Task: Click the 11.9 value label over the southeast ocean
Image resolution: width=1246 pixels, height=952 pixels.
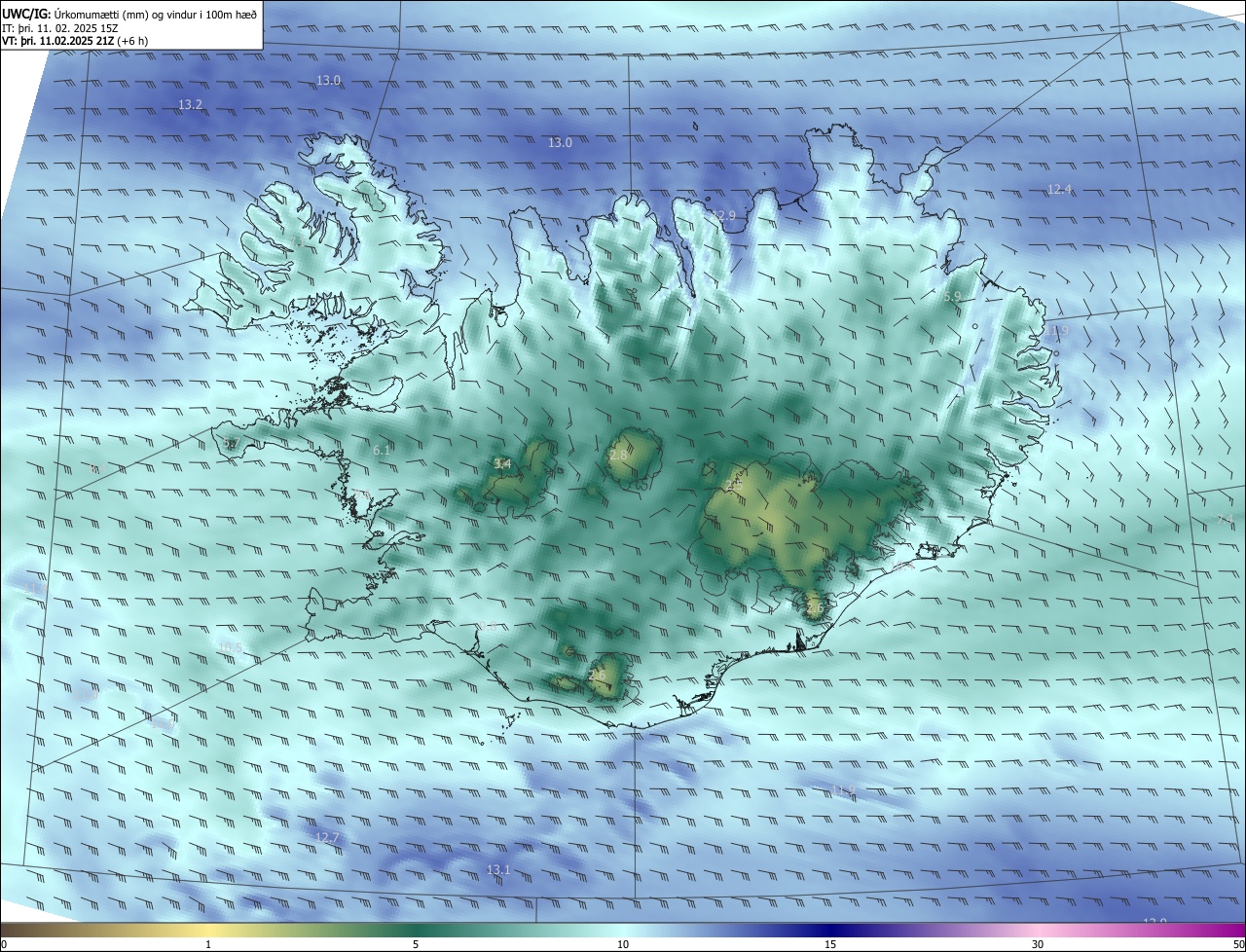Action: point(842,789)
